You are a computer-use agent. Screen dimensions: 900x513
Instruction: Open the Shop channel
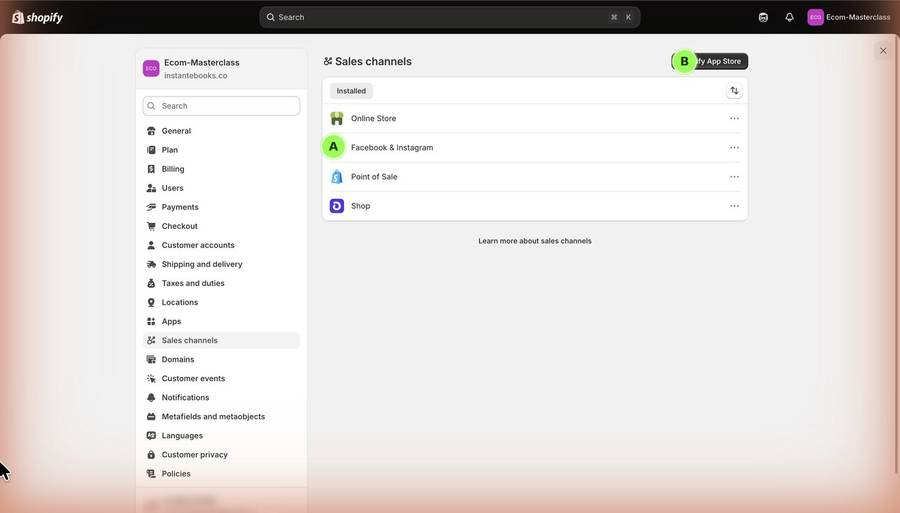534,206
